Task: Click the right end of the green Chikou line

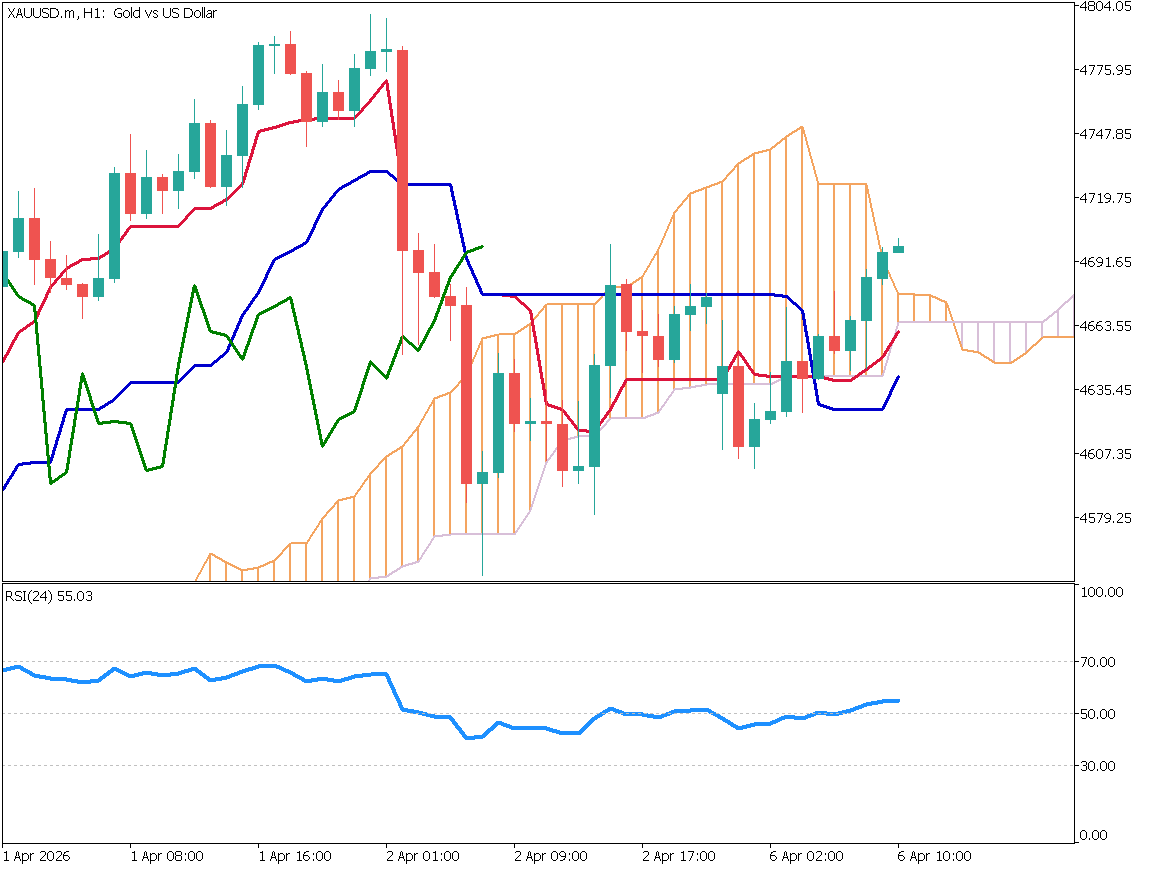Action: [x=482, y=246]
